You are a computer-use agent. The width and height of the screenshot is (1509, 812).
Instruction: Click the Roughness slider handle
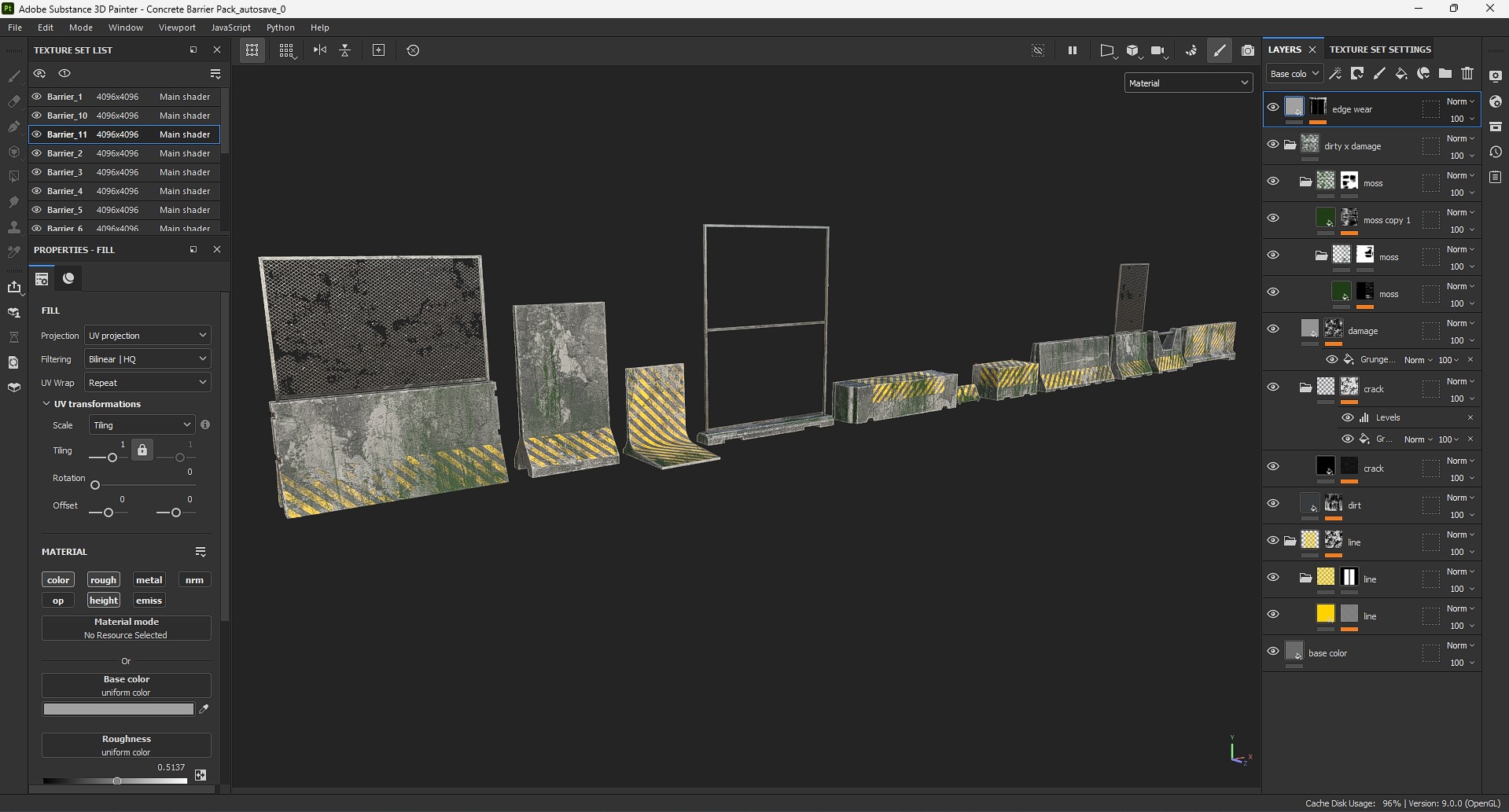[117, 781]
